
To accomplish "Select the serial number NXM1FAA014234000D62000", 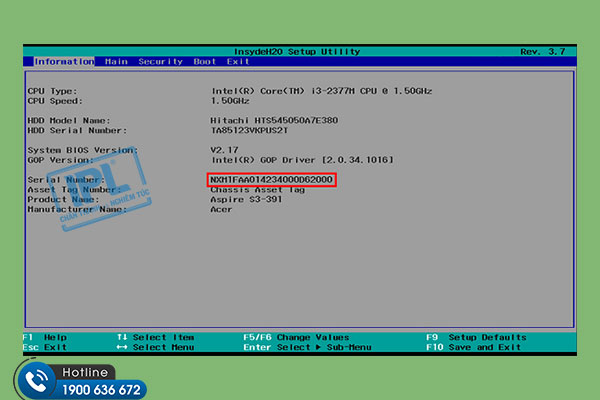I will click(x=271, y=180).
